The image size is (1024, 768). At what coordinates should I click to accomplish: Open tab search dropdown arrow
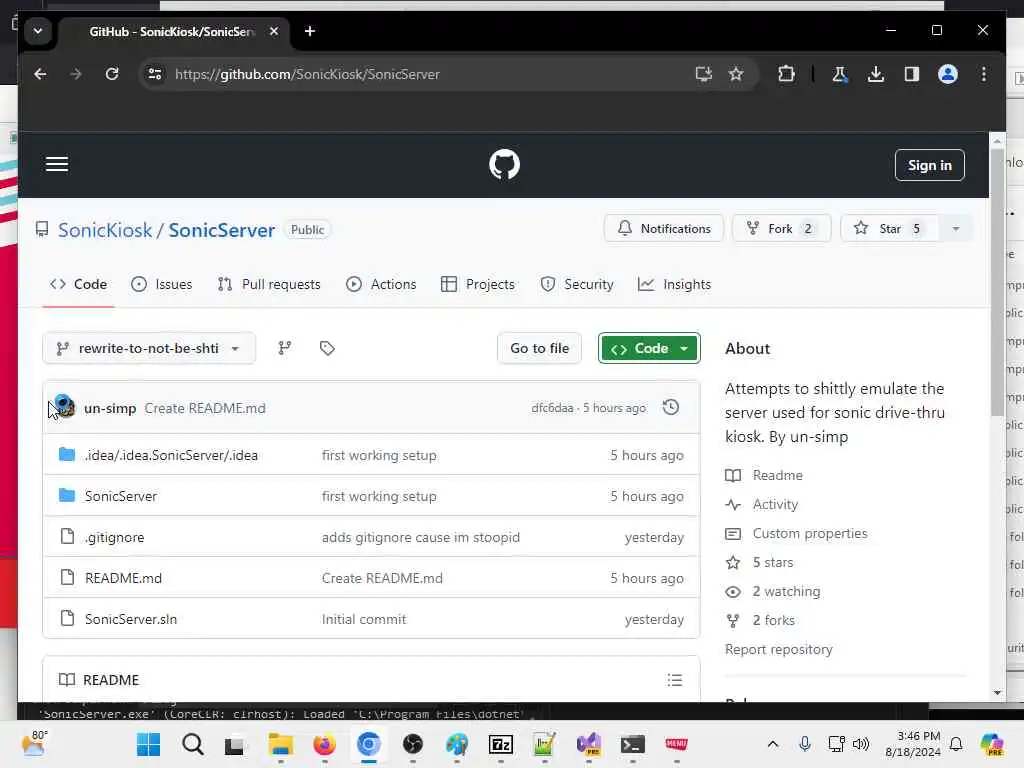[38, 31]
